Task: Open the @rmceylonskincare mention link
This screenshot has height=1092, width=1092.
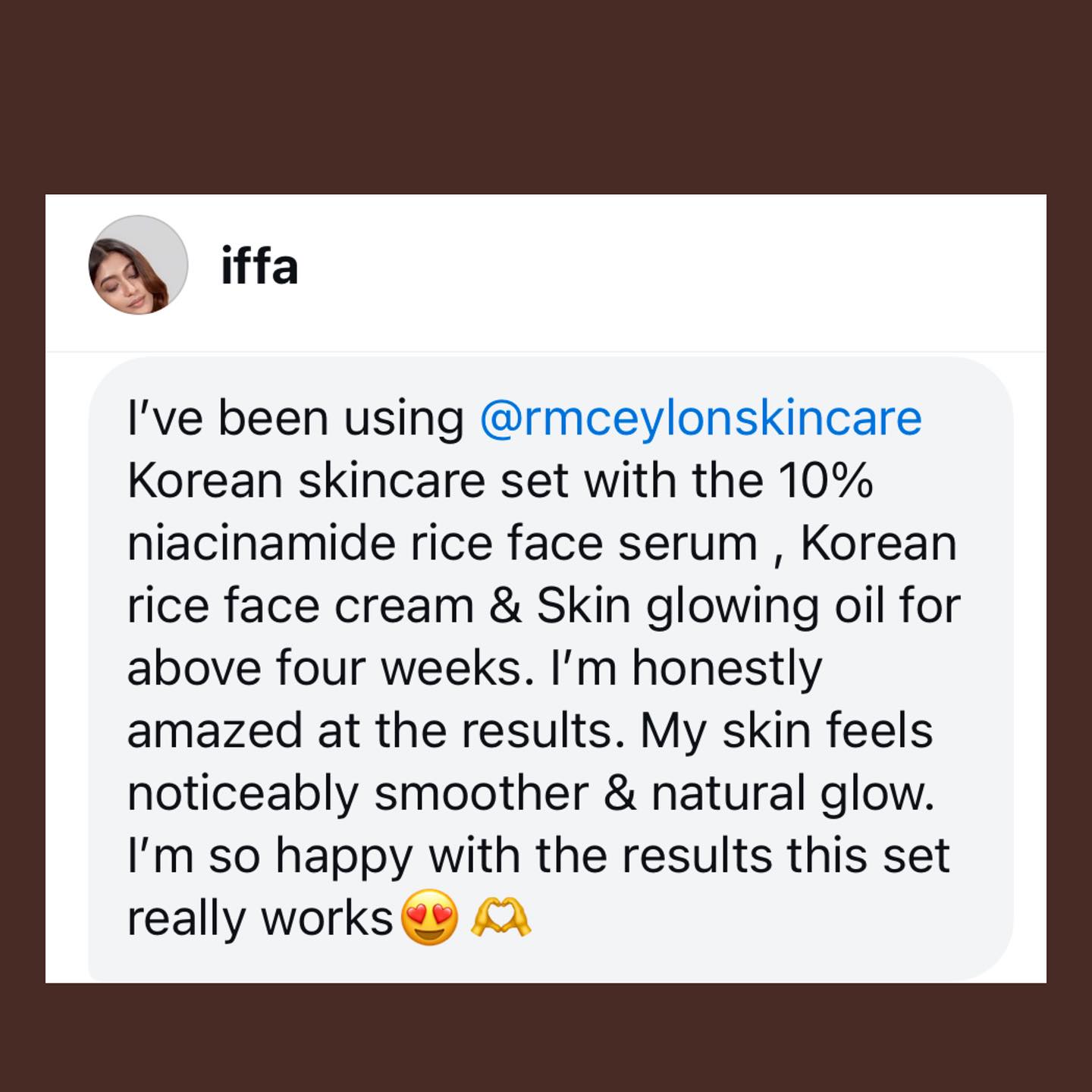Action: (701, 419)
